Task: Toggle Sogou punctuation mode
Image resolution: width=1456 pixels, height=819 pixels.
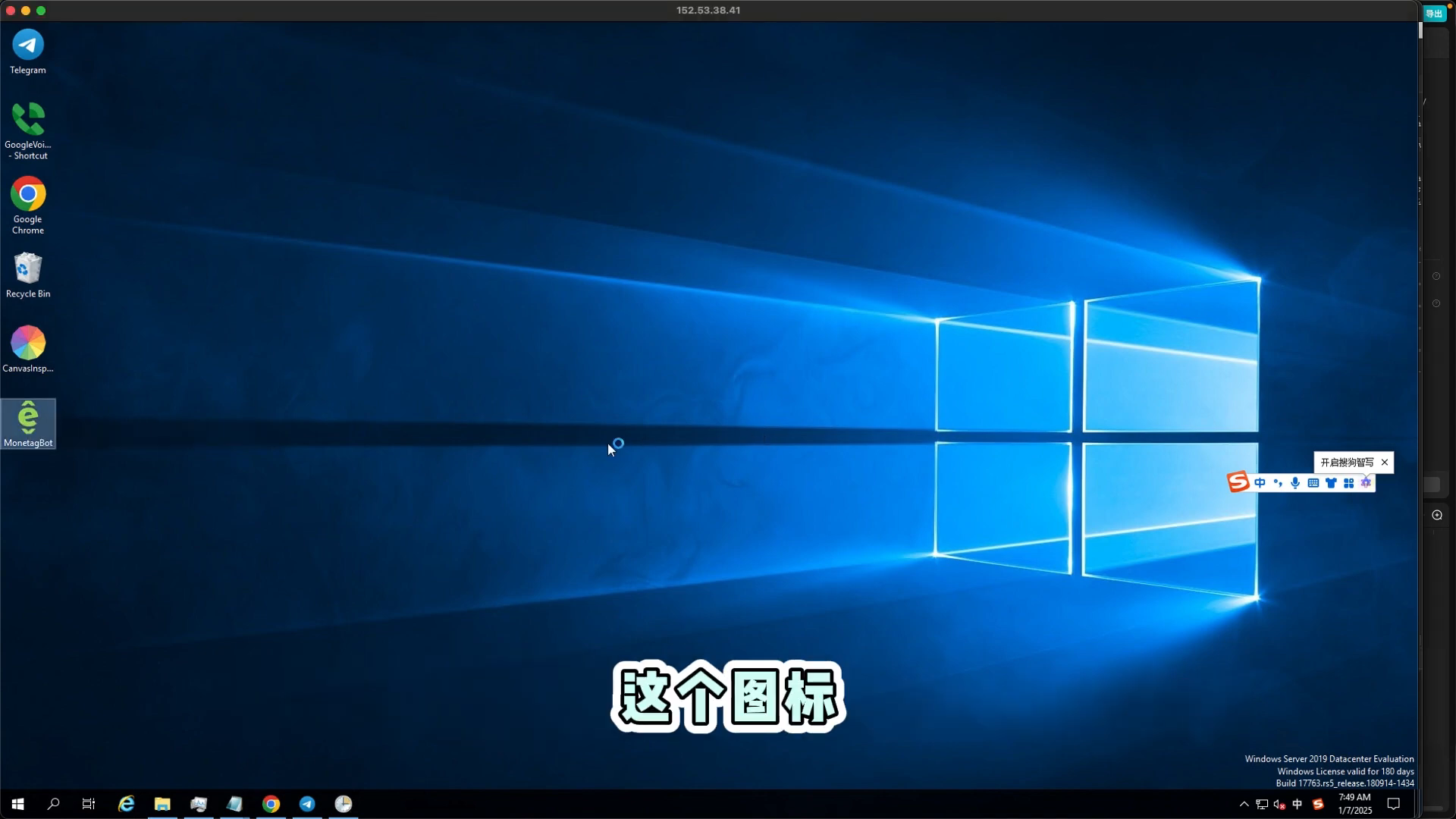Action: pos(1278,483)
